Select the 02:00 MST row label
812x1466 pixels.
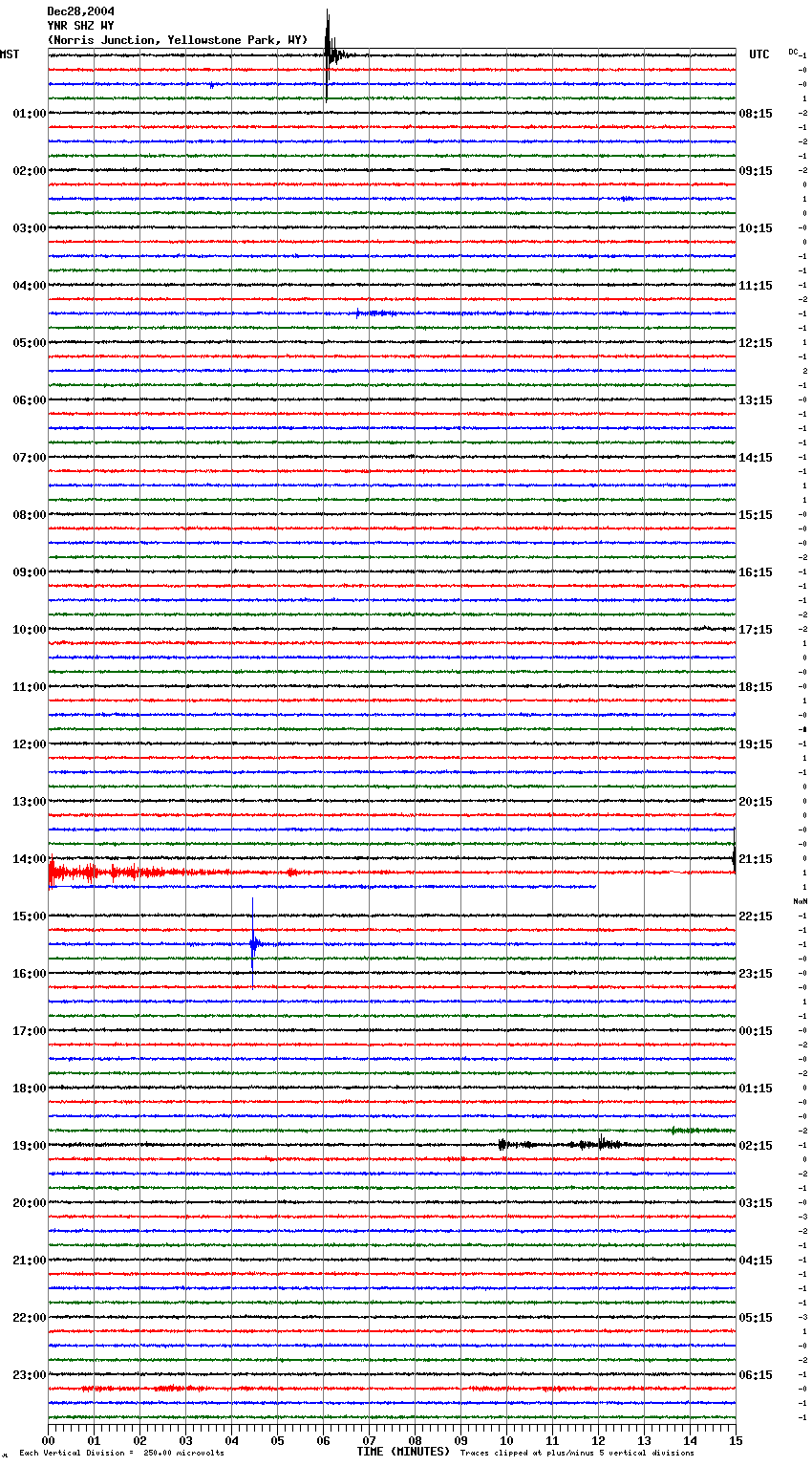29,171
